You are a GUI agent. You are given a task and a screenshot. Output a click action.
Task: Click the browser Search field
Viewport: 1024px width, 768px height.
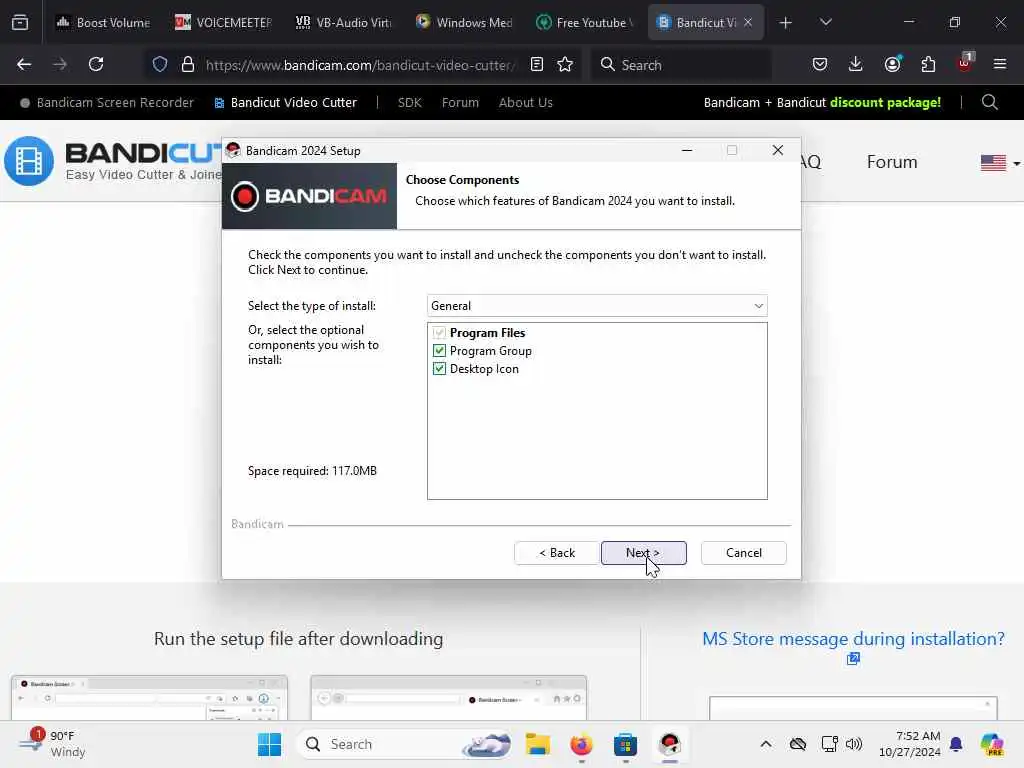[682, 65]
